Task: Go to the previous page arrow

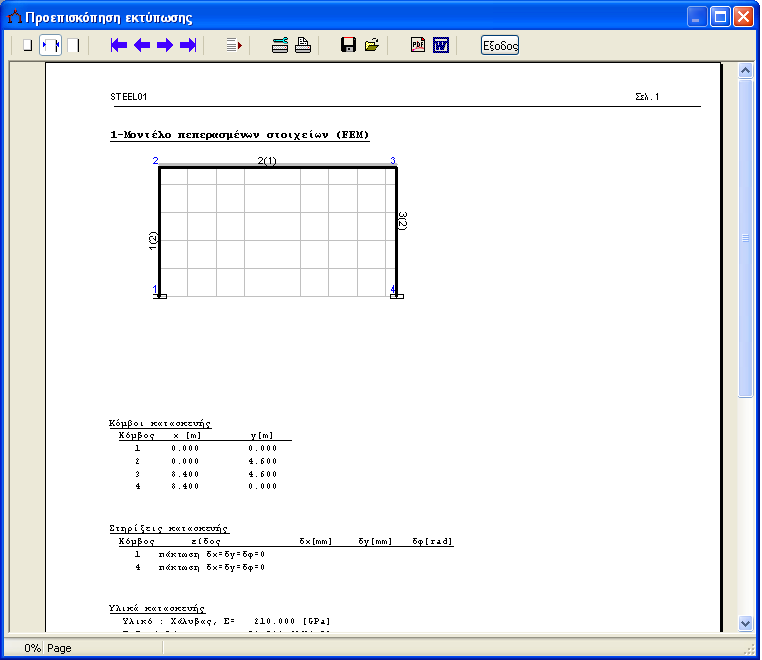Action: coord(142,46)
